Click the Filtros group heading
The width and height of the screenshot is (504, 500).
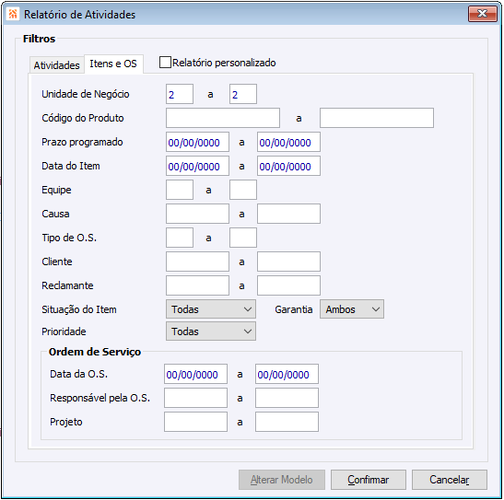pos(39,39)
